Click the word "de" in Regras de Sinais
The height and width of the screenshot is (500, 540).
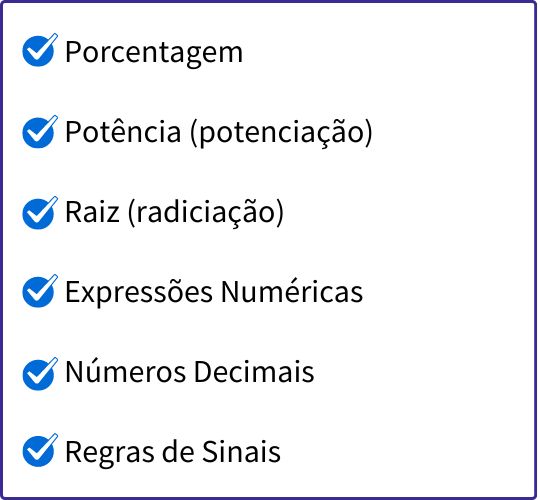tap(178, 451)
